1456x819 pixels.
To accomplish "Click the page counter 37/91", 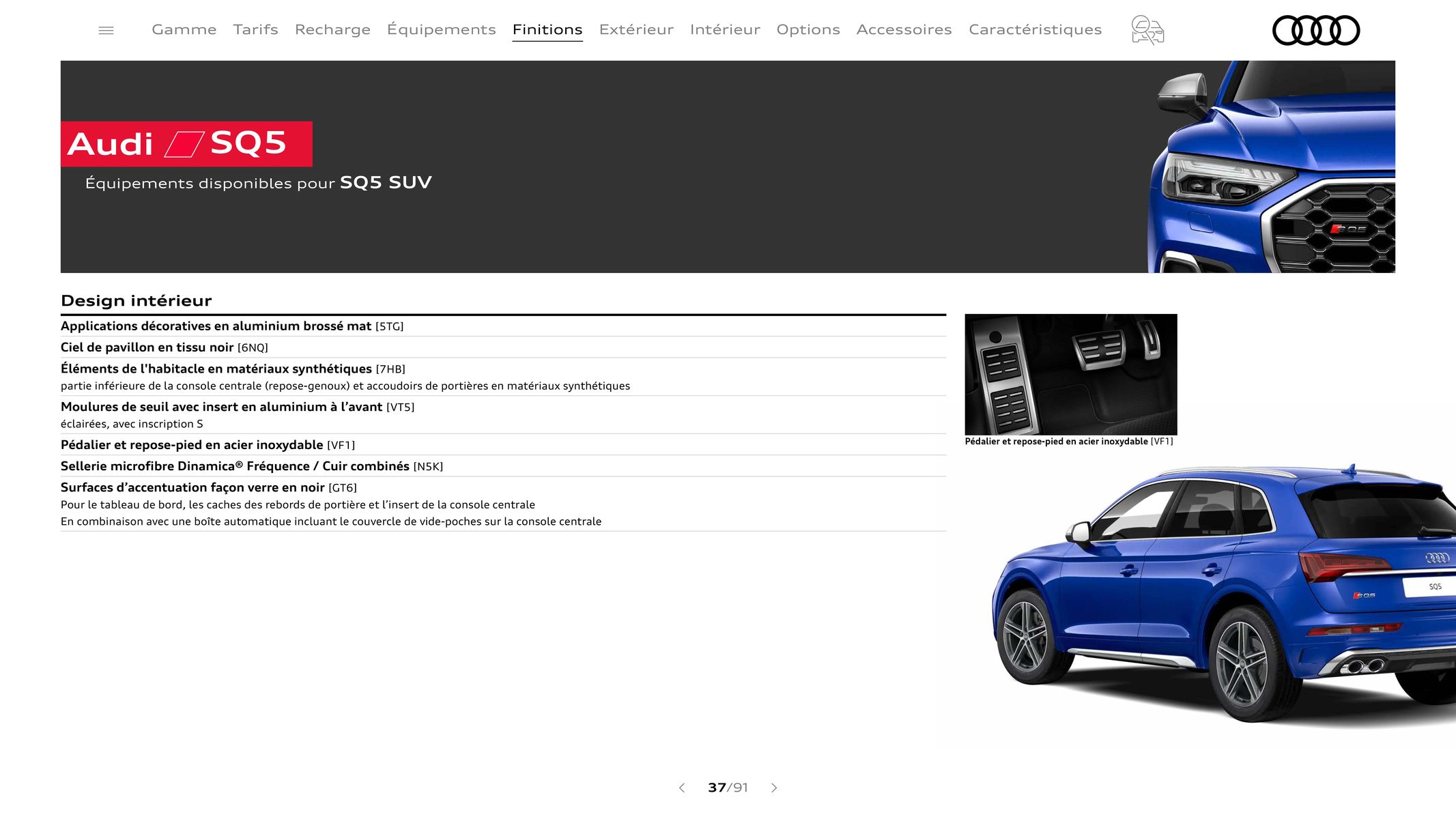I will [x=728, y=788].
